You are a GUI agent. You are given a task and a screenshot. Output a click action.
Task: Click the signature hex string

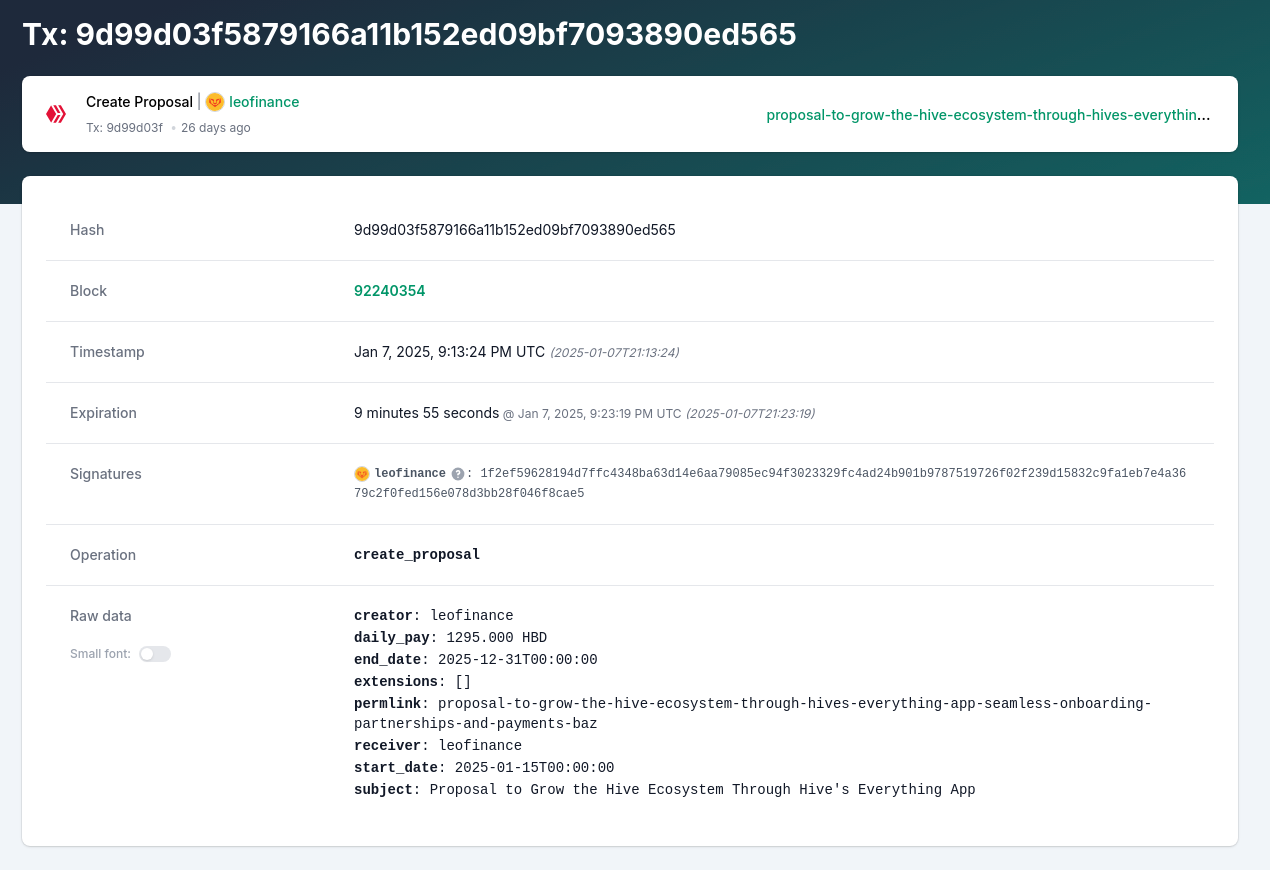tap(770, 484)
